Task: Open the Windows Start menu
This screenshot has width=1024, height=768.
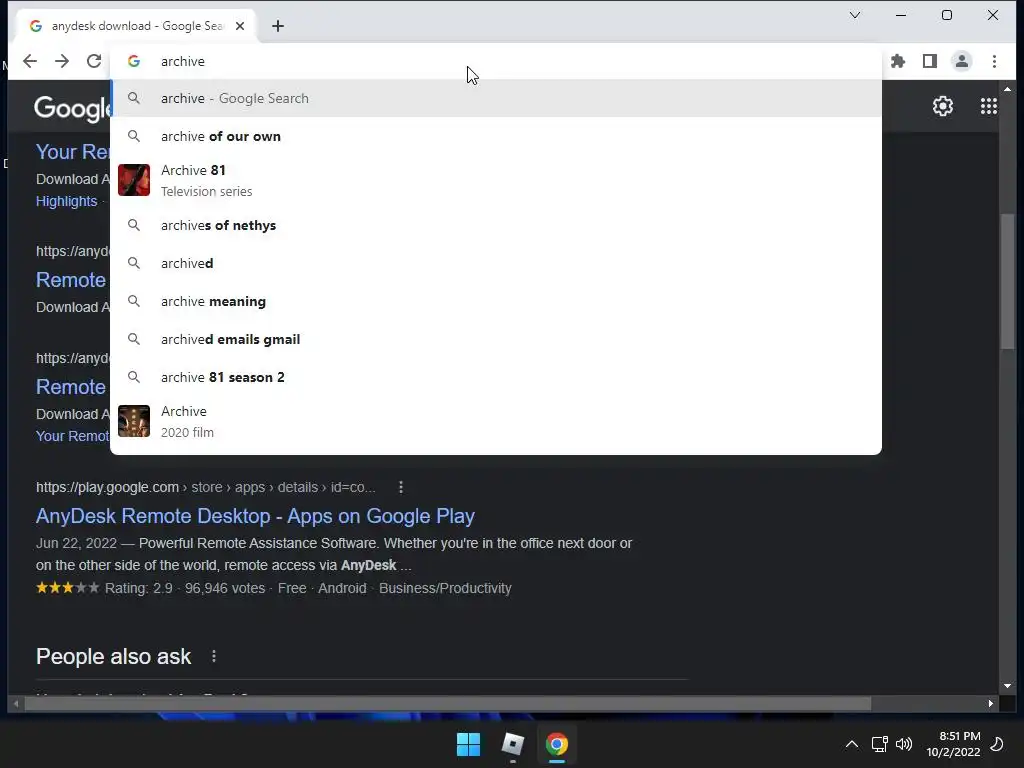Action: (x=468, y=744)
